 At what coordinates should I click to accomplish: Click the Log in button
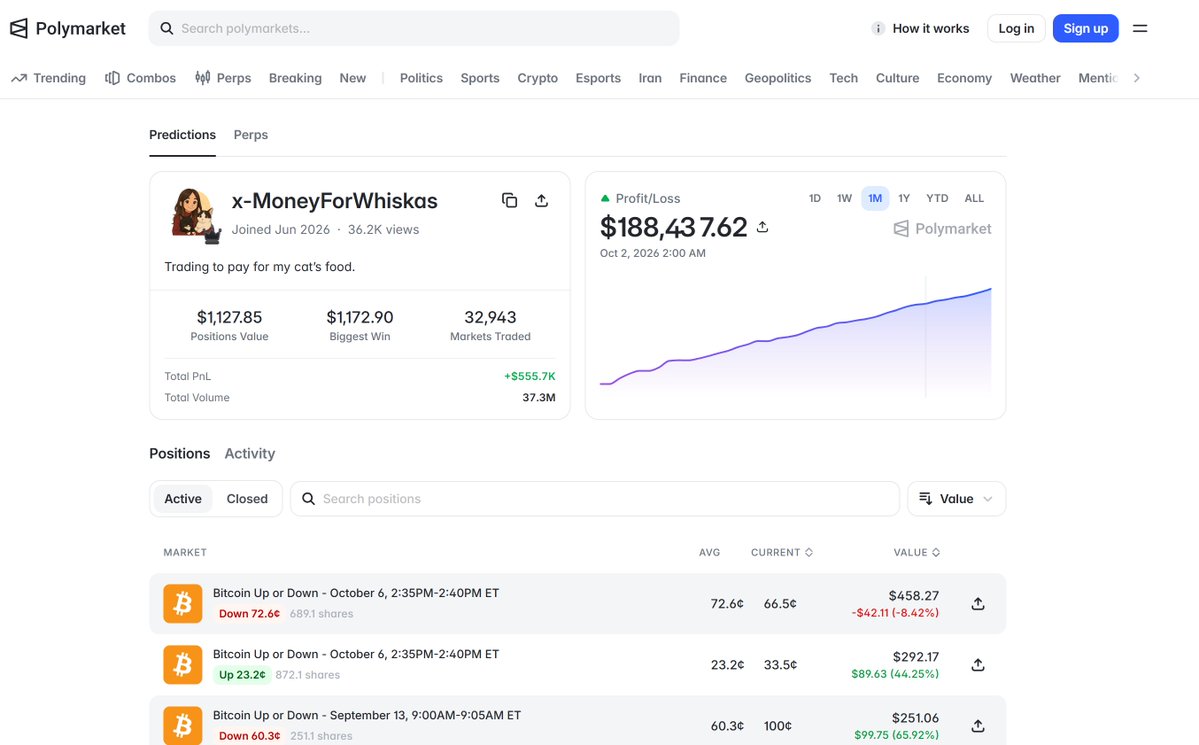1016,28
